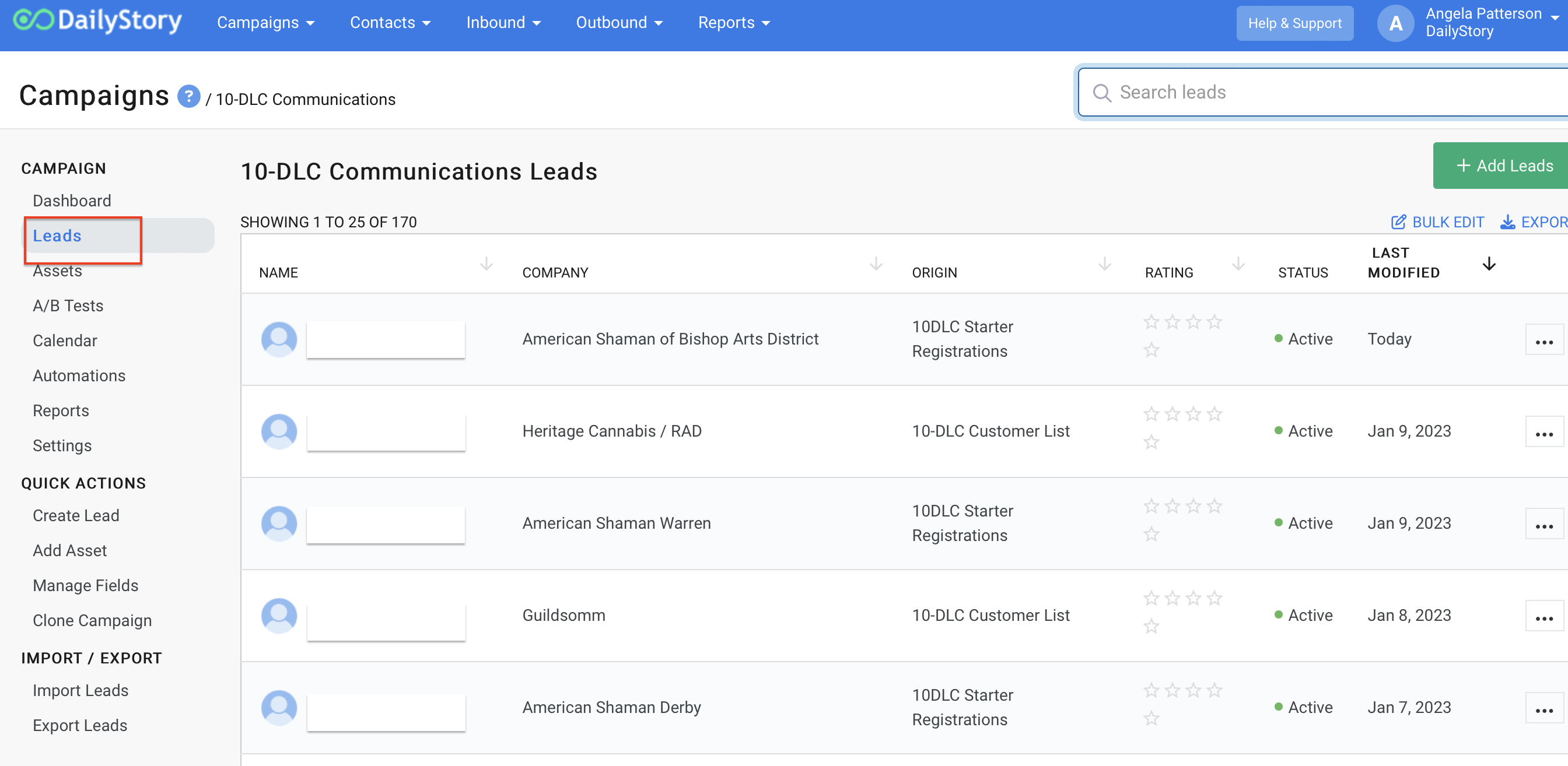Expand the Campaigns top menu
This screenshot has width=1568, height=766.
point(266,23)
